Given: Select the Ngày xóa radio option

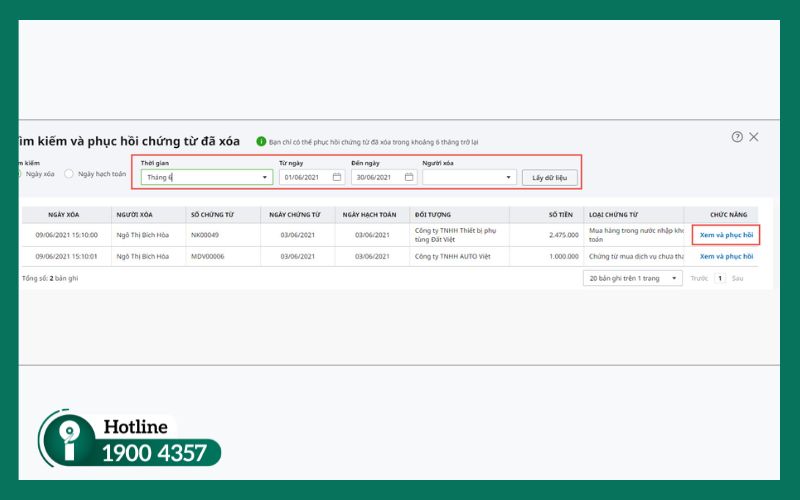Looking at the screenshot, I should coord(17,174).
